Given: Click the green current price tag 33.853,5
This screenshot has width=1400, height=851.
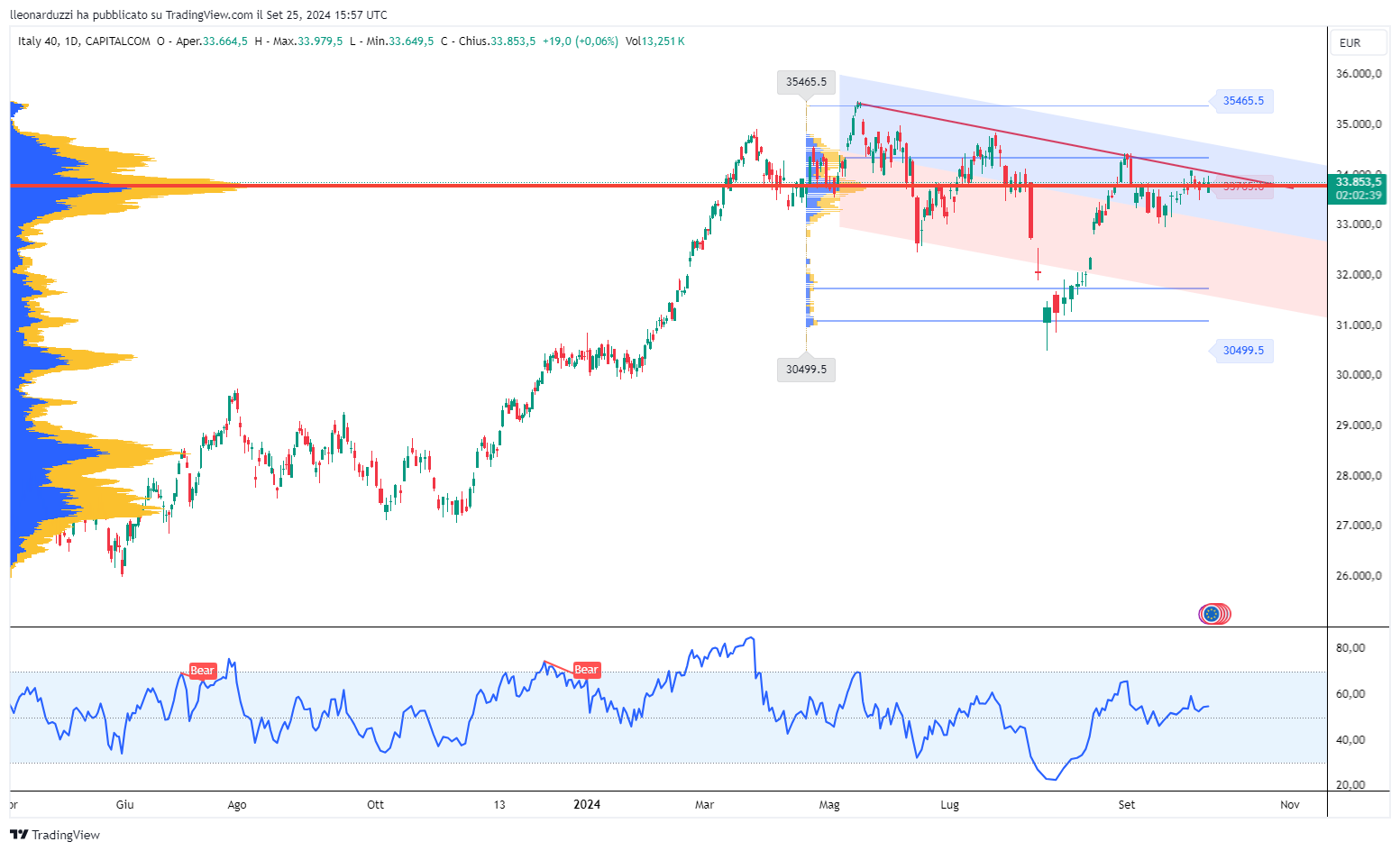Looking at the screenshot, I should click(1359, 188).
